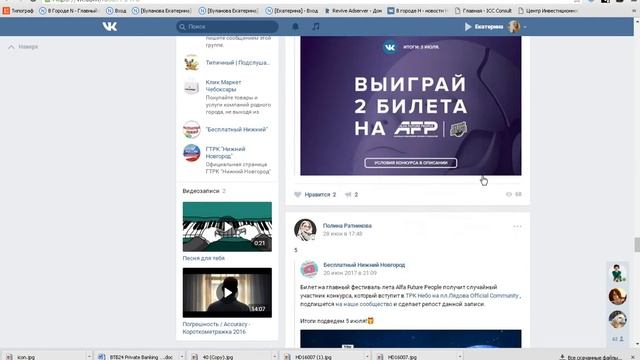Open the ГТРК "Нижний Новгород" group
Viewport: 640px width, 360px height.
click(225, 153)
